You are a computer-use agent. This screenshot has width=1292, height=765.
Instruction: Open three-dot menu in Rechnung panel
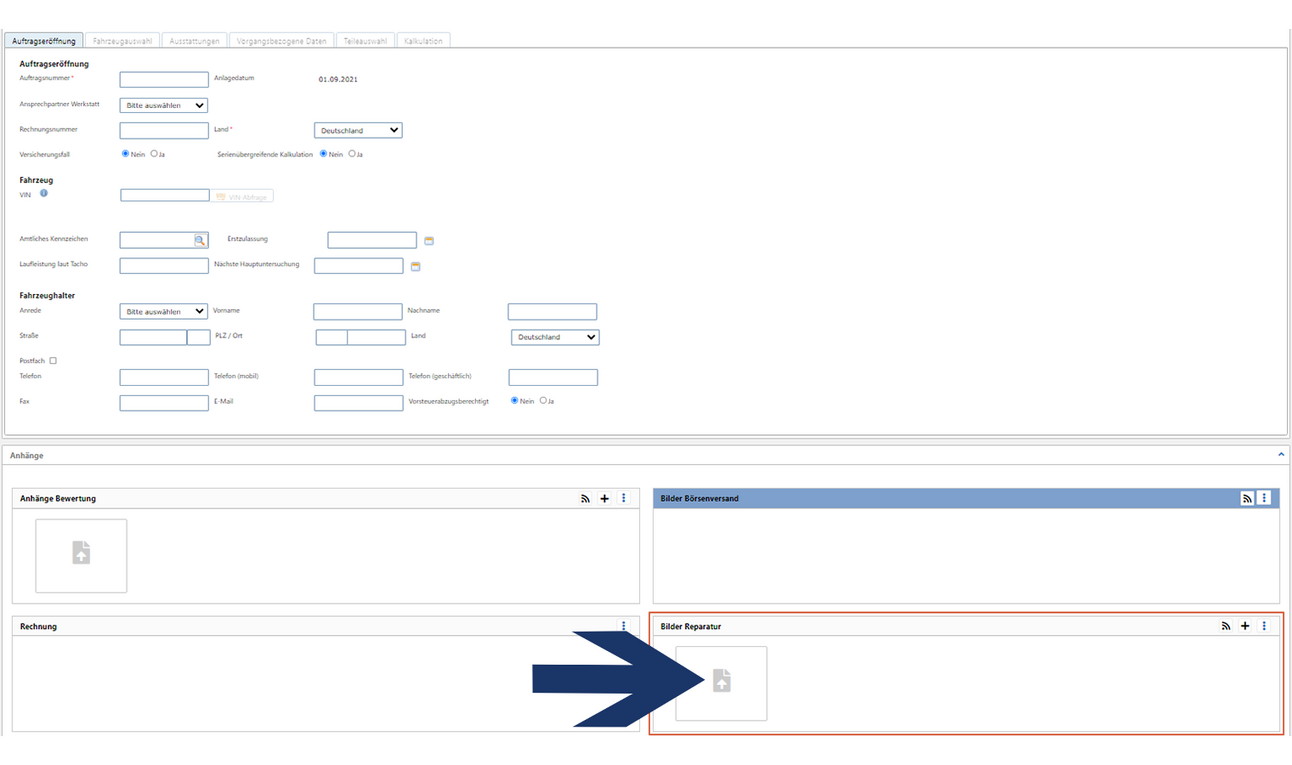point(624,626)
